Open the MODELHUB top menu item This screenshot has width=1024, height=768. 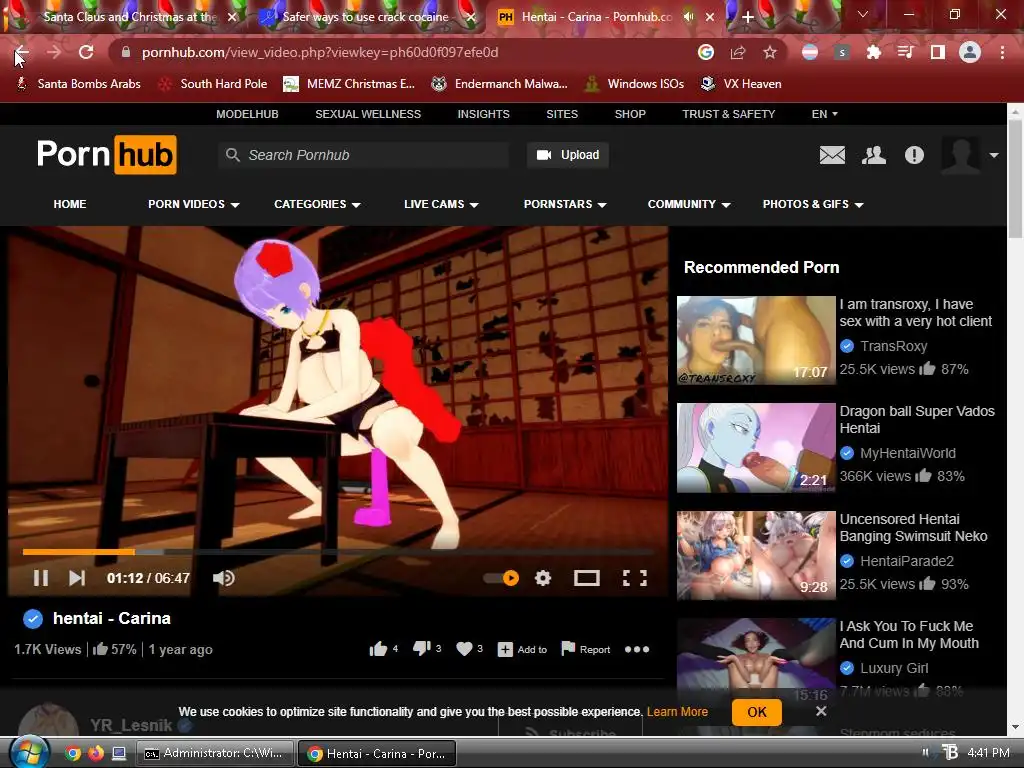pos(248,114)
